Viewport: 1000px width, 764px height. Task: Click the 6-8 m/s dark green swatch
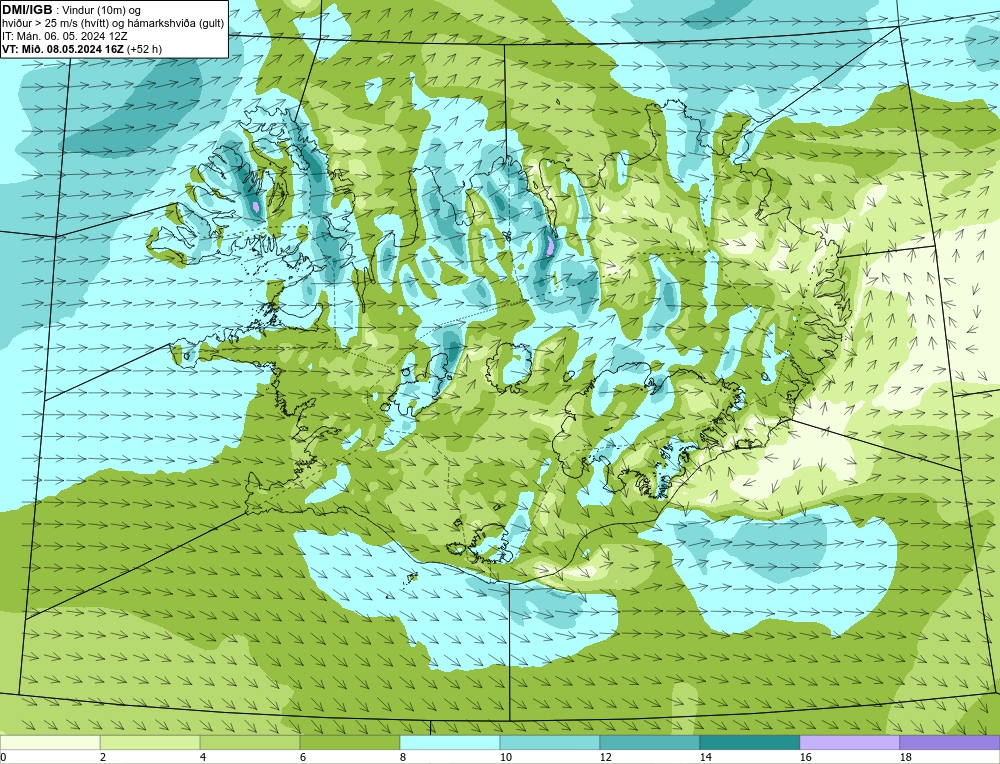click(x=350, y=742)
